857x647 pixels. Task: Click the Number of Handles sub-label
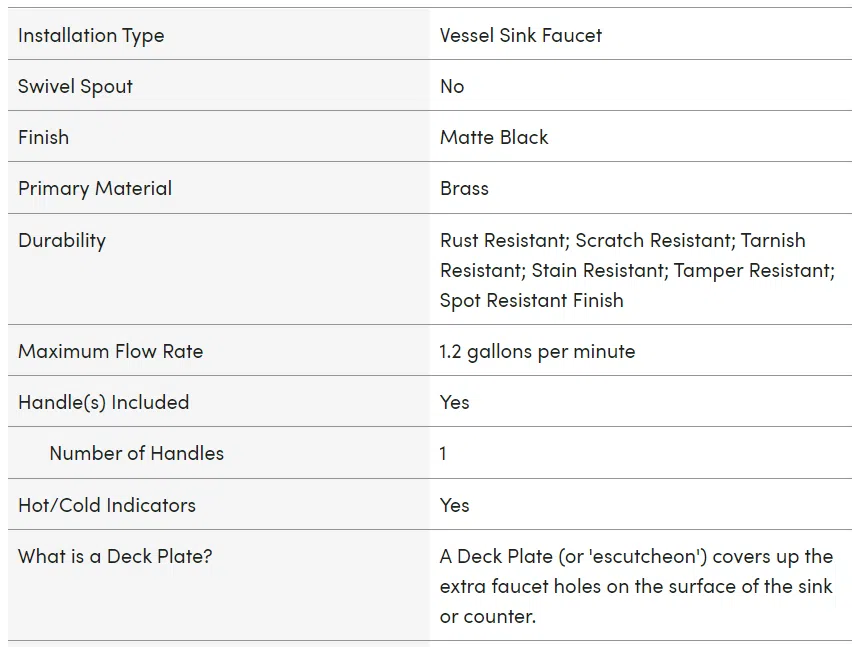coord(137,454)
